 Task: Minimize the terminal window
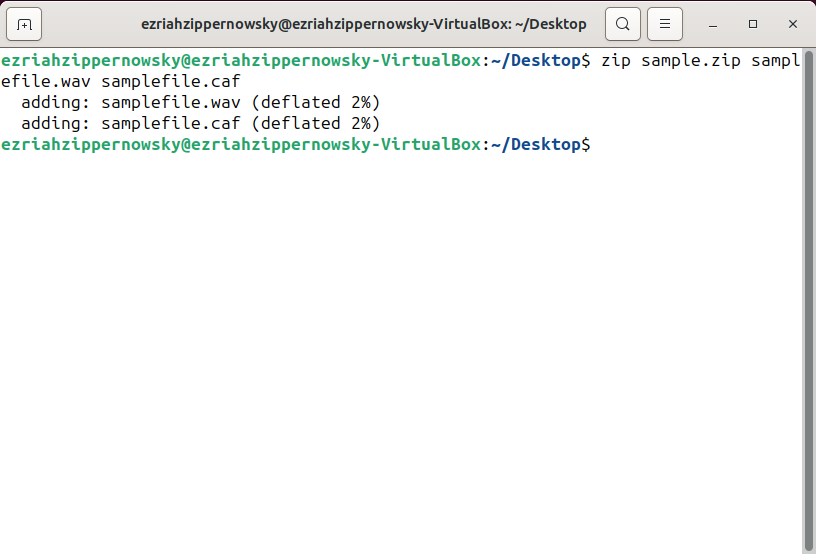(x=713, y=24)
